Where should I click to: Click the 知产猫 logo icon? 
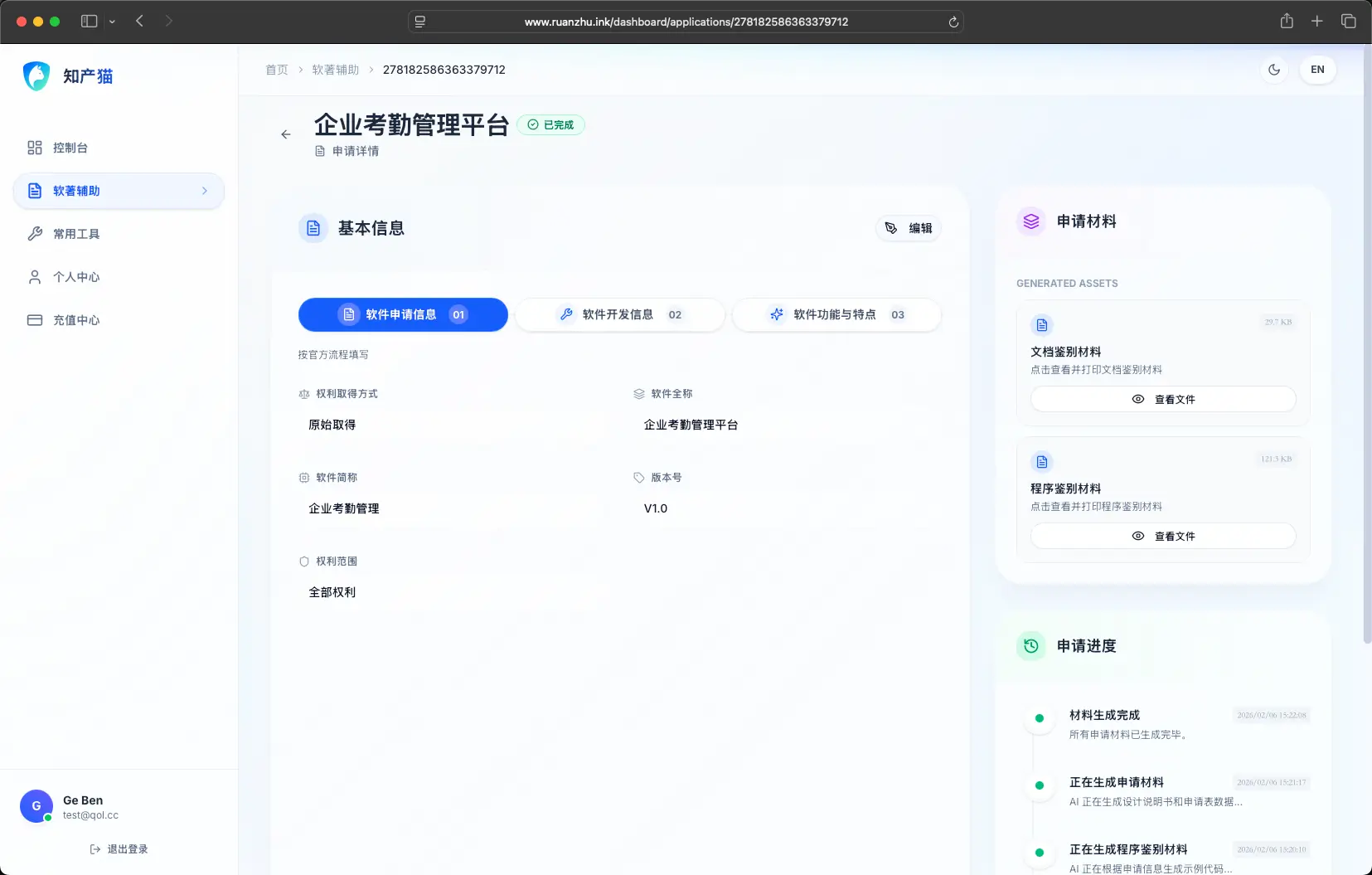pos(36,76)
